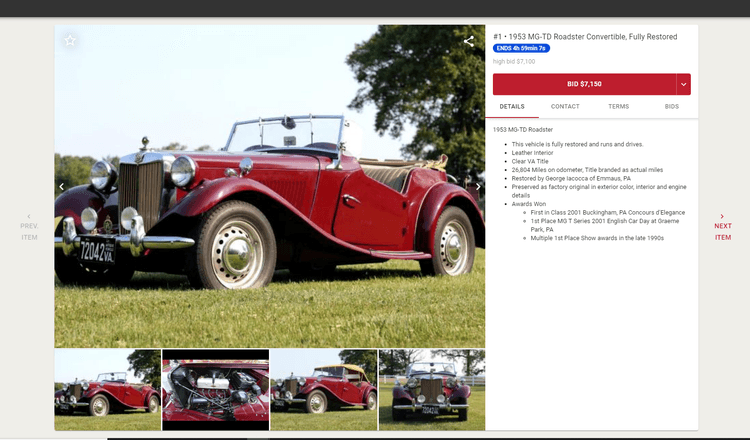Click the 'high bid $7,100' text
The image size is (750, 440).
tap(514, 61)
